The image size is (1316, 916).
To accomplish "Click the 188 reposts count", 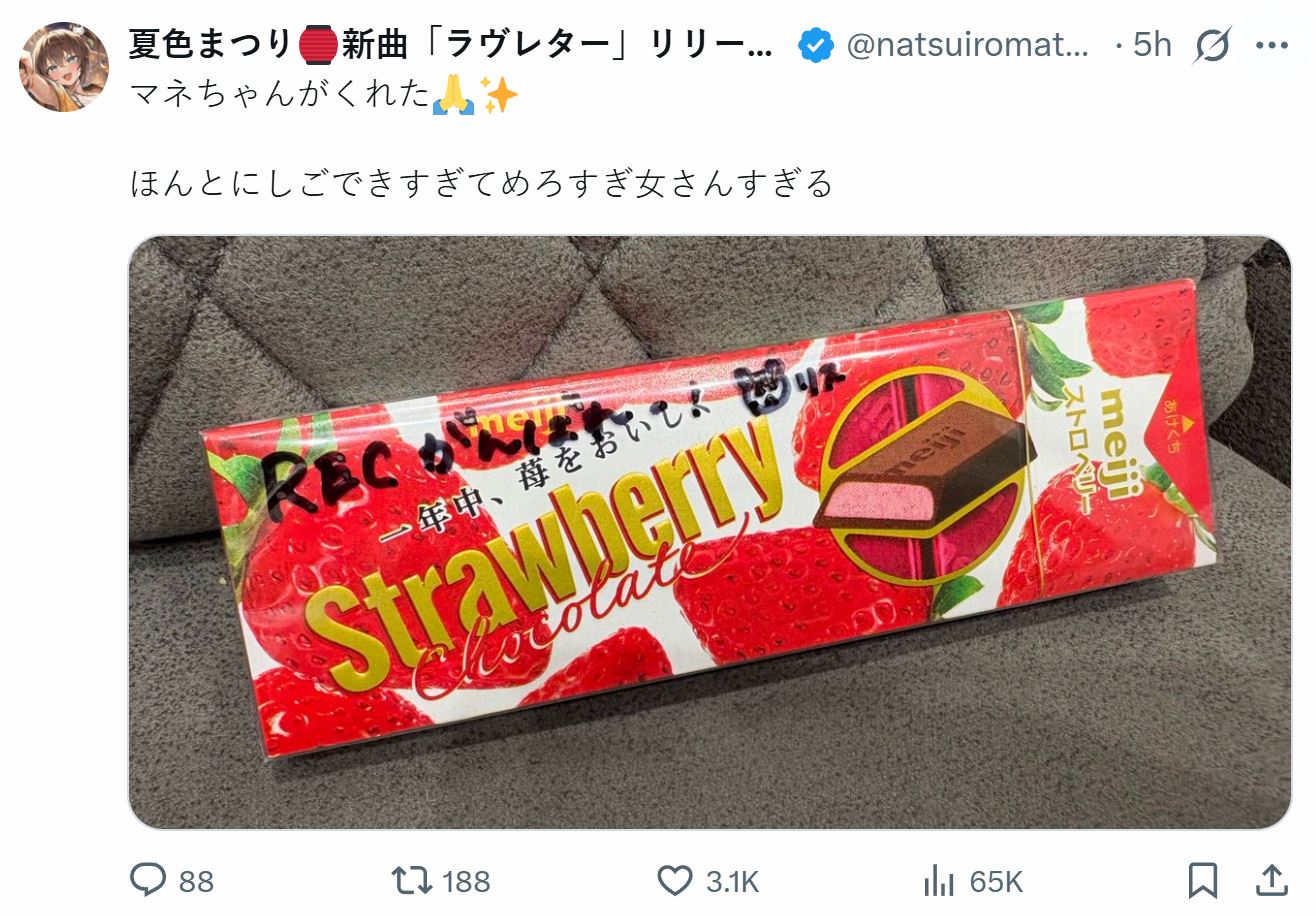I will click(x=466, y=881).
